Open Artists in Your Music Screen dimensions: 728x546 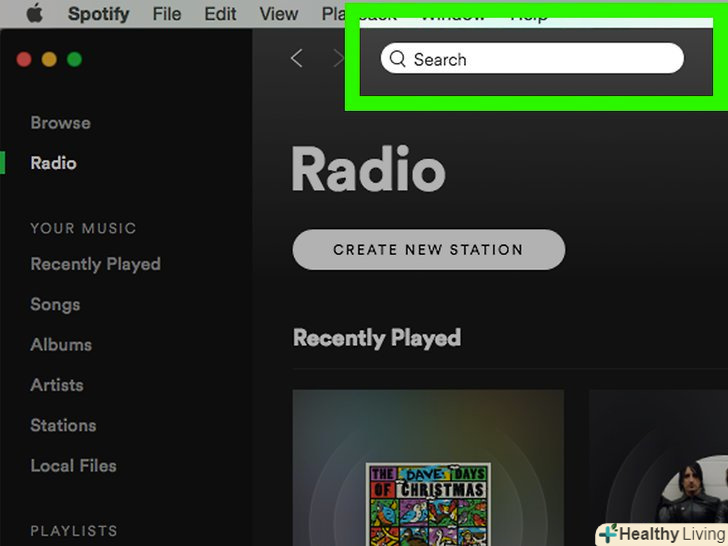[x=57, y=385]
